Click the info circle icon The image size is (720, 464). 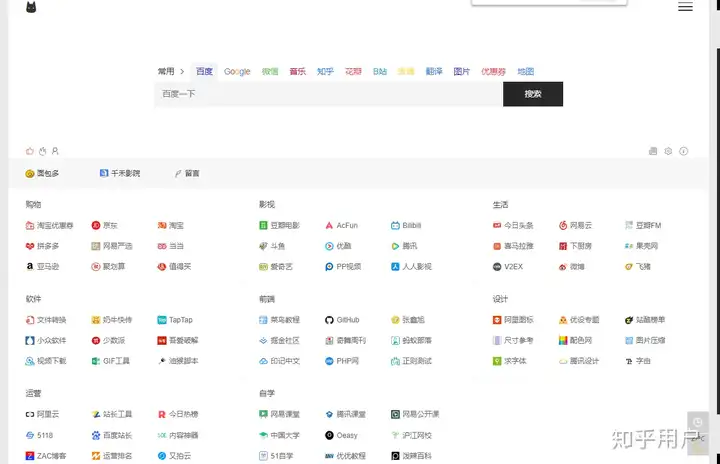pos(684,151)
